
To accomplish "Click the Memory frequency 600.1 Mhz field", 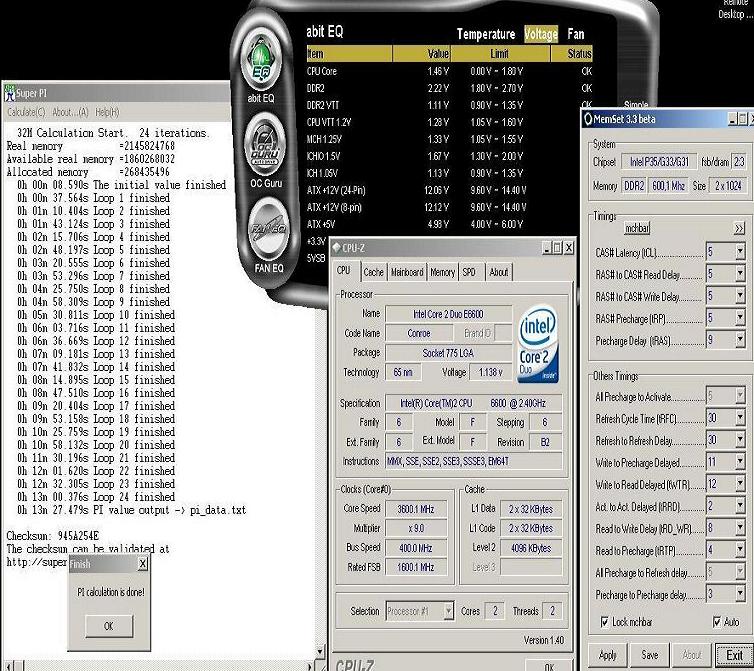I will pos(668,185).
